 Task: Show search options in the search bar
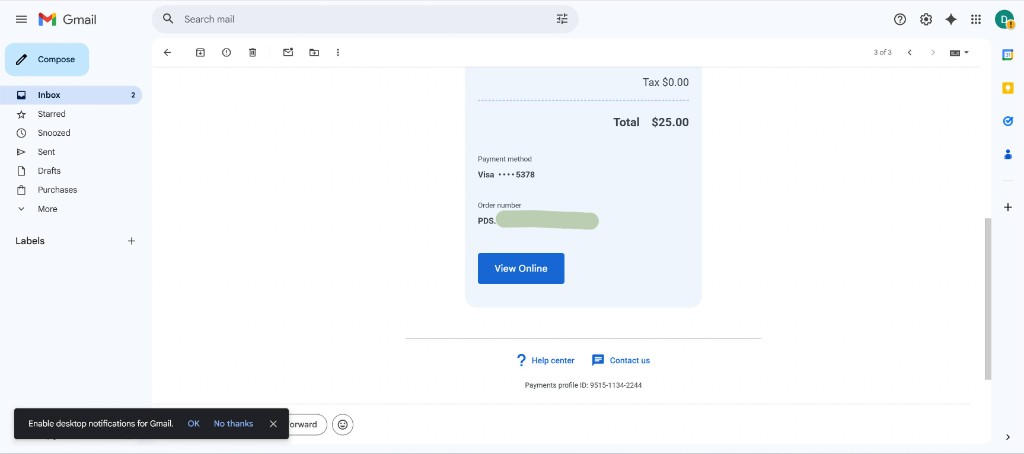click(x=562, y=19)
